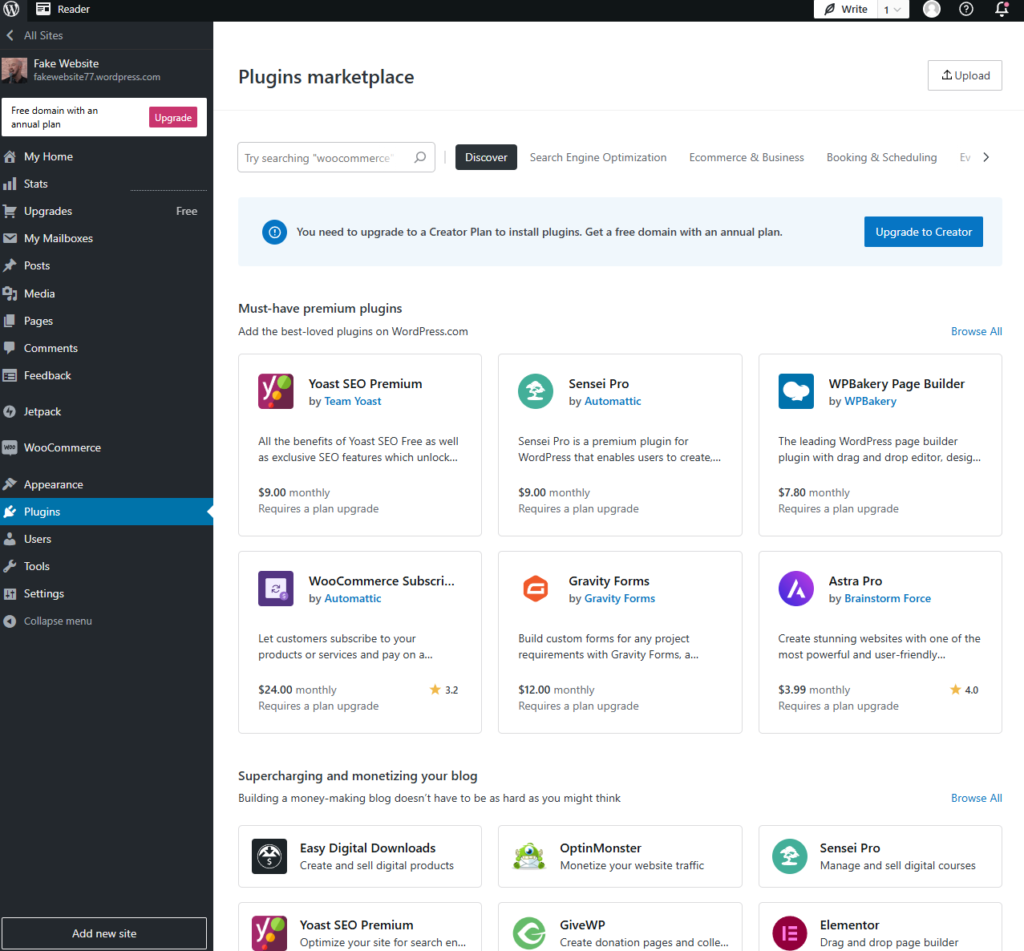The width and height of the screenshot is (1024, 951).
Task: Click the Gravity Forms plugin icon
Action: coord(536,589)
